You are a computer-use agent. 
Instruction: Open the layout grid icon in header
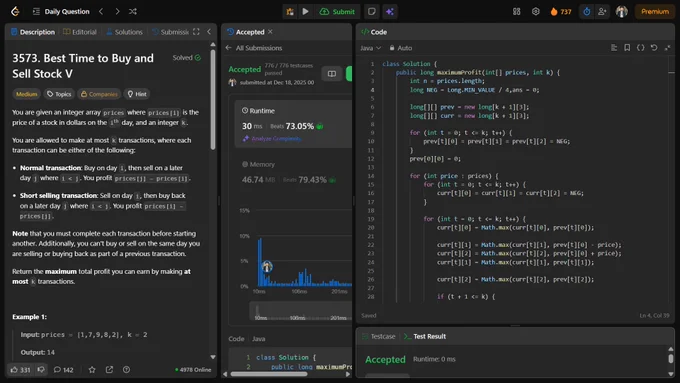[516, 12]
